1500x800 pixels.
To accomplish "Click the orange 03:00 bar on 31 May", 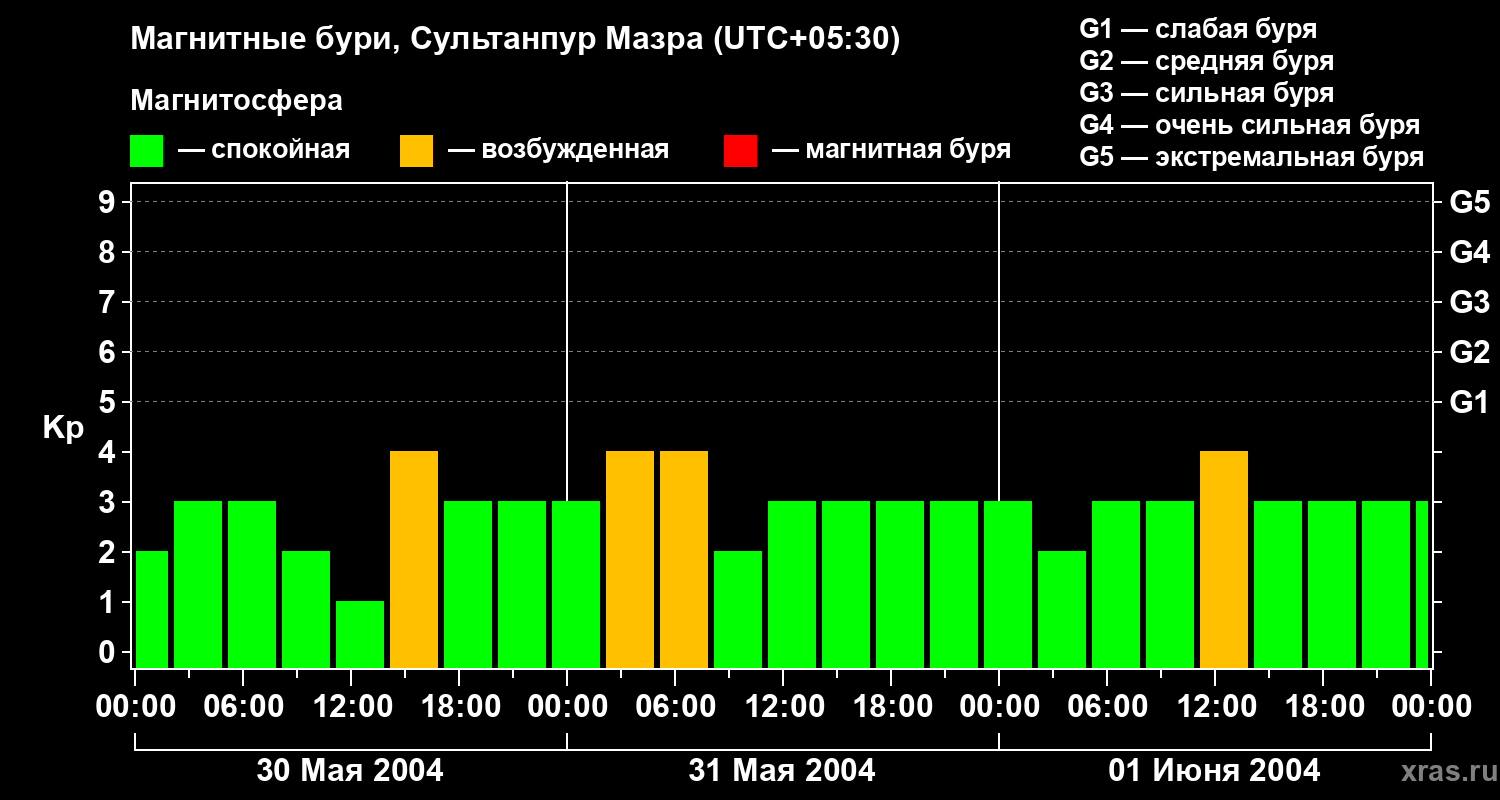I will coord(630,559).
